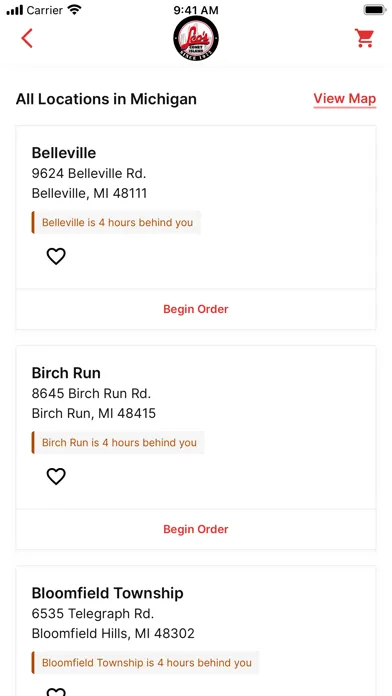Tap the 9624 Belleville Rd. address
Image resolution: width=392 pixels, height=696 pixels.
pyautogui.click(x=89, y=173)
